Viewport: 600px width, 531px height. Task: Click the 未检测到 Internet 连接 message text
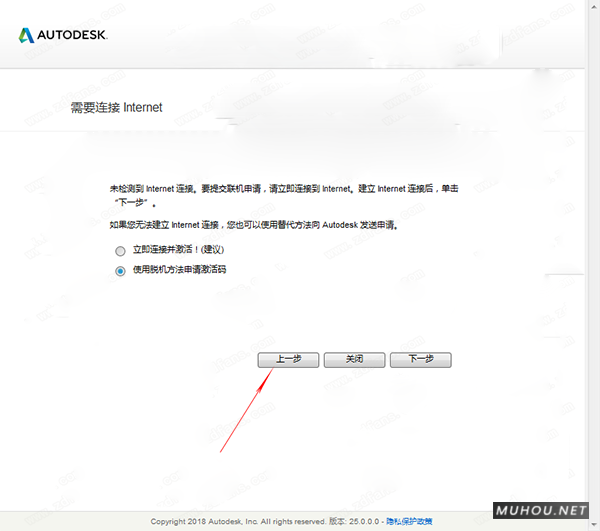pyautogui.click(x=284, y=195)
